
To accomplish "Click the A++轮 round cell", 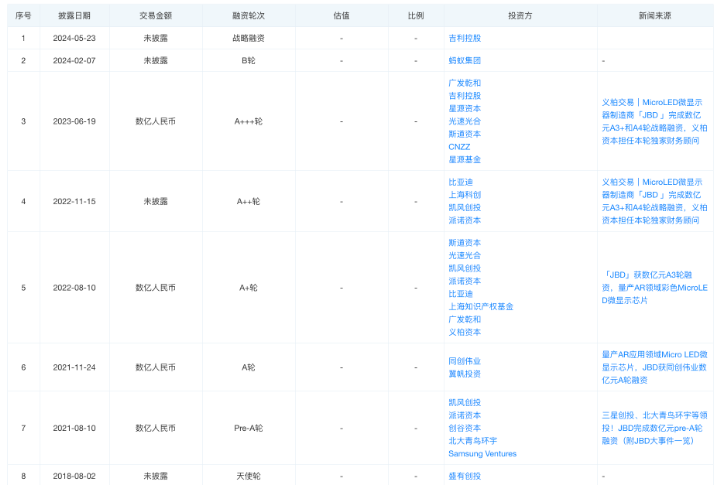I will point(248,201).
